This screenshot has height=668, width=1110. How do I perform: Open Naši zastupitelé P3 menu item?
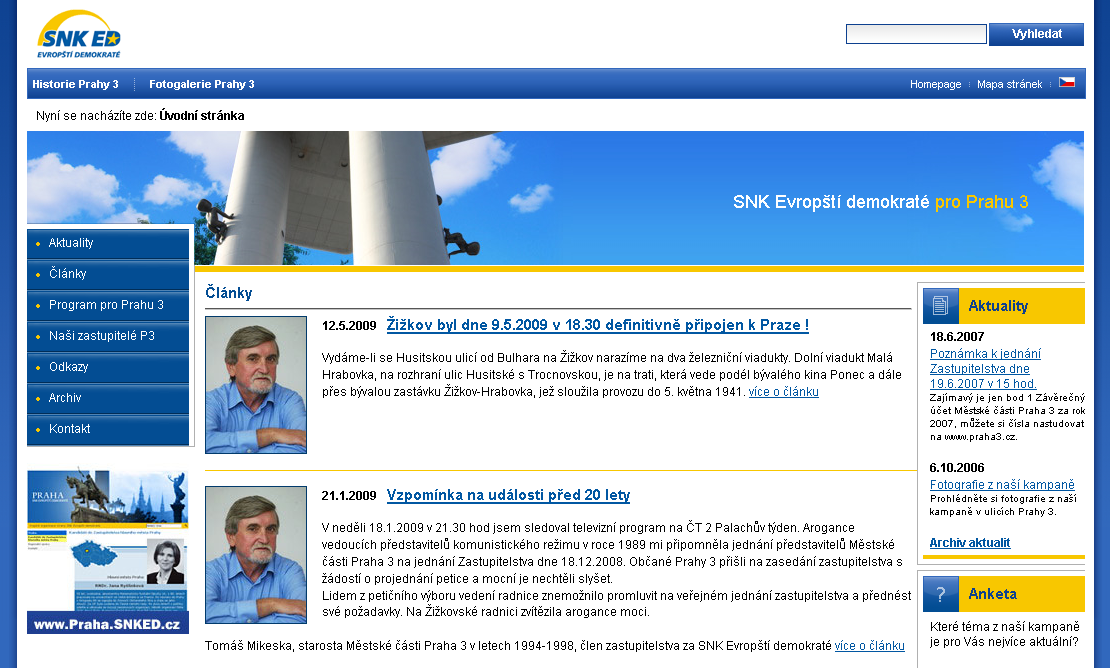[108, 336]
